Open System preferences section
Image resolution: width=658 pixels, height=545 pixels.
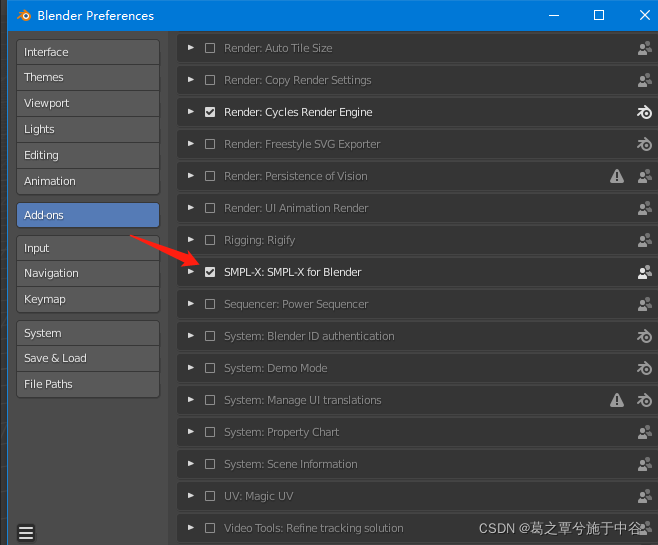pos(88,333)
